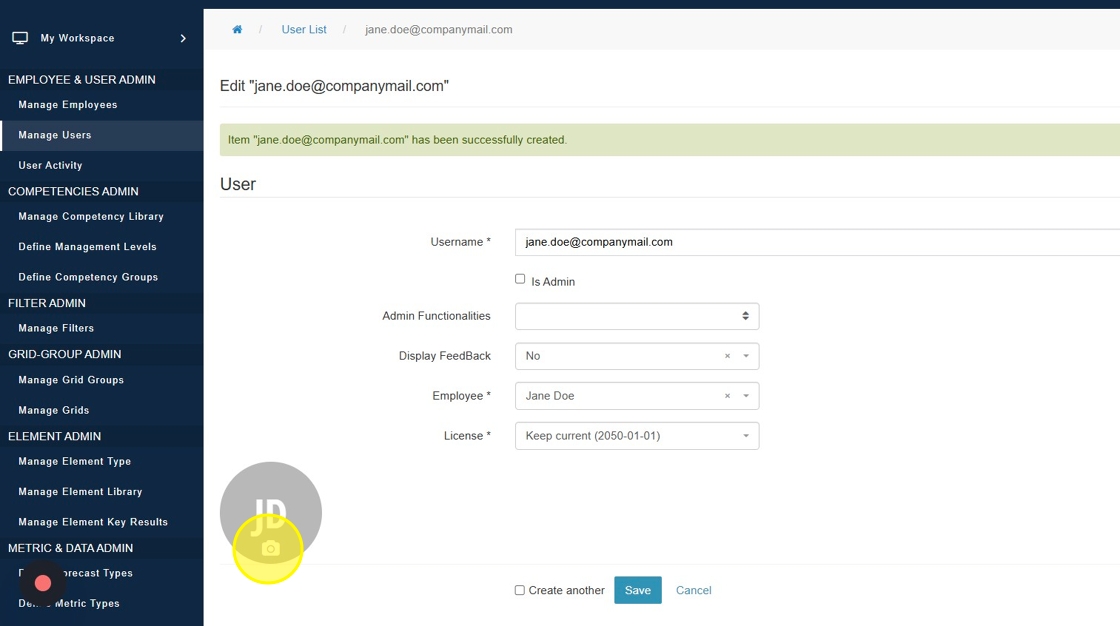Open the Employee dropdown arrow
The height and width of the screenshot is (626, 1120).
[746, 396]
